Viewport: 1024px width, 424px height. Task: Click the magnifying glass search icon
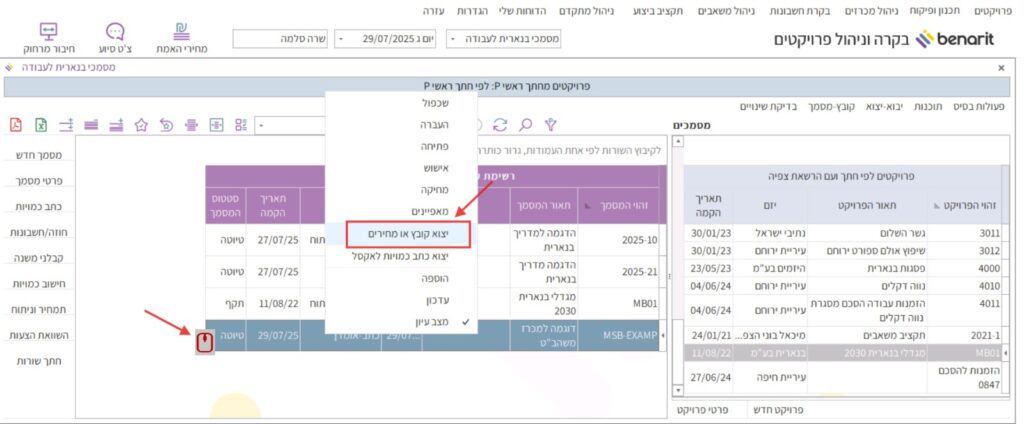pyautogui.click(x=525, y=125)
